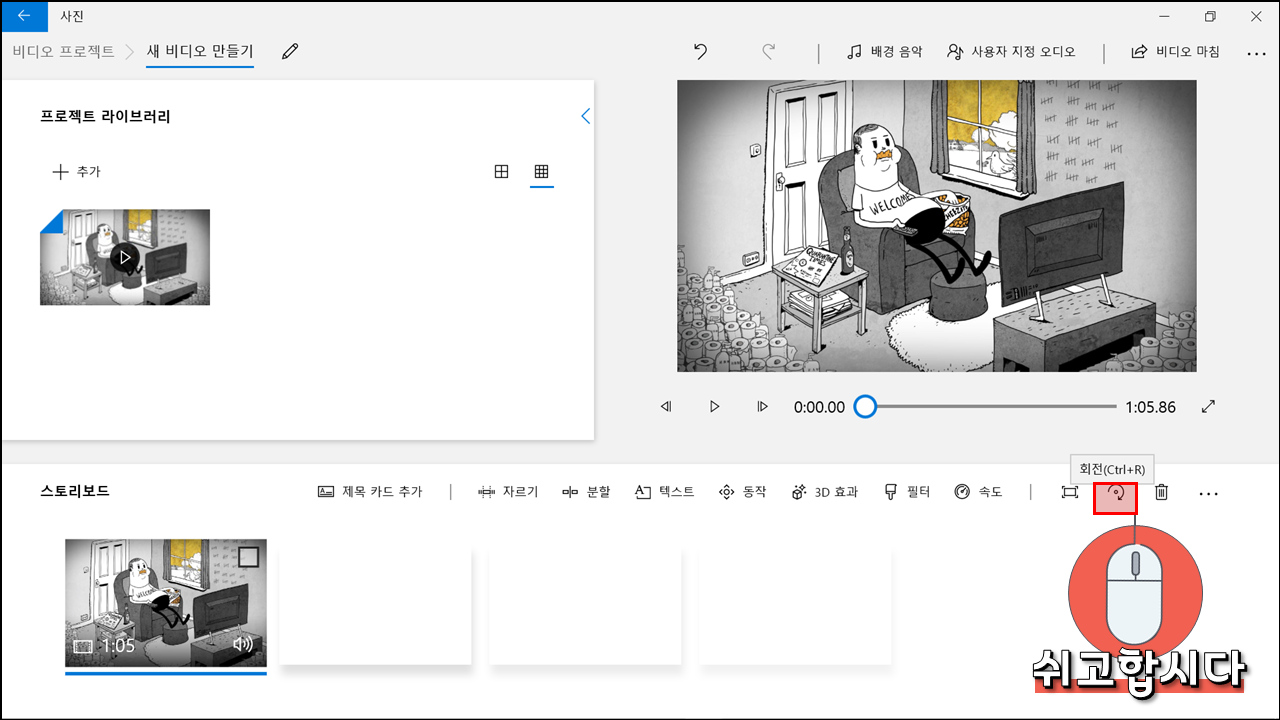This screenshot has width=1280, height=720.
Task: Undo the last action
Action: (x=701, y=51)
